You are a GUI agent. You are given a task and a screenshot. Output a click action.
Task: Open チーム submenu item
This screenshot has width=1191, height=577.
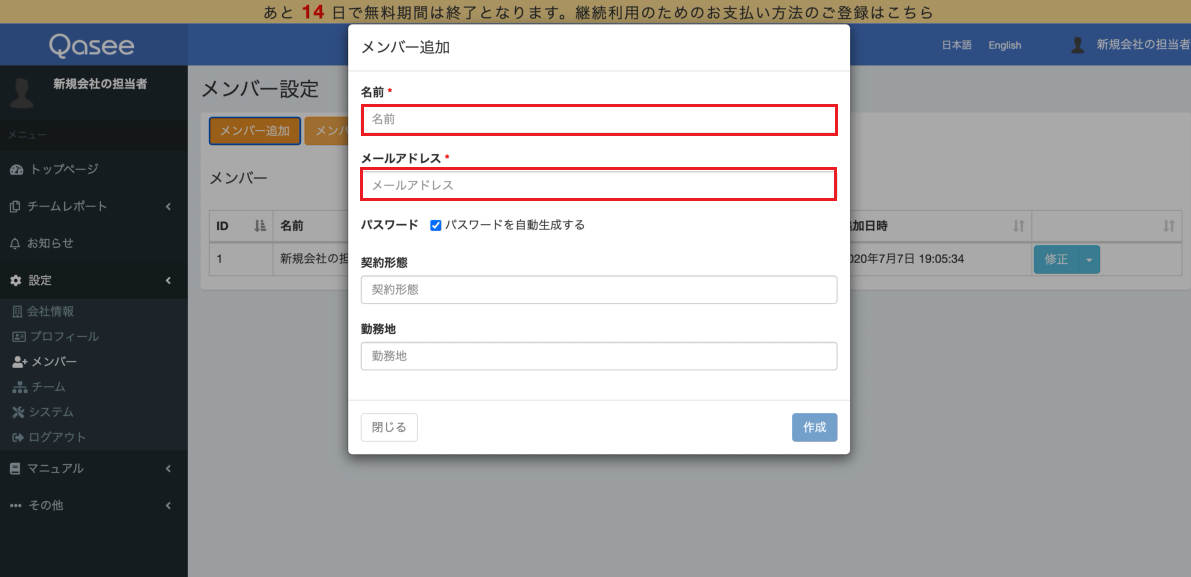point(49,387)
